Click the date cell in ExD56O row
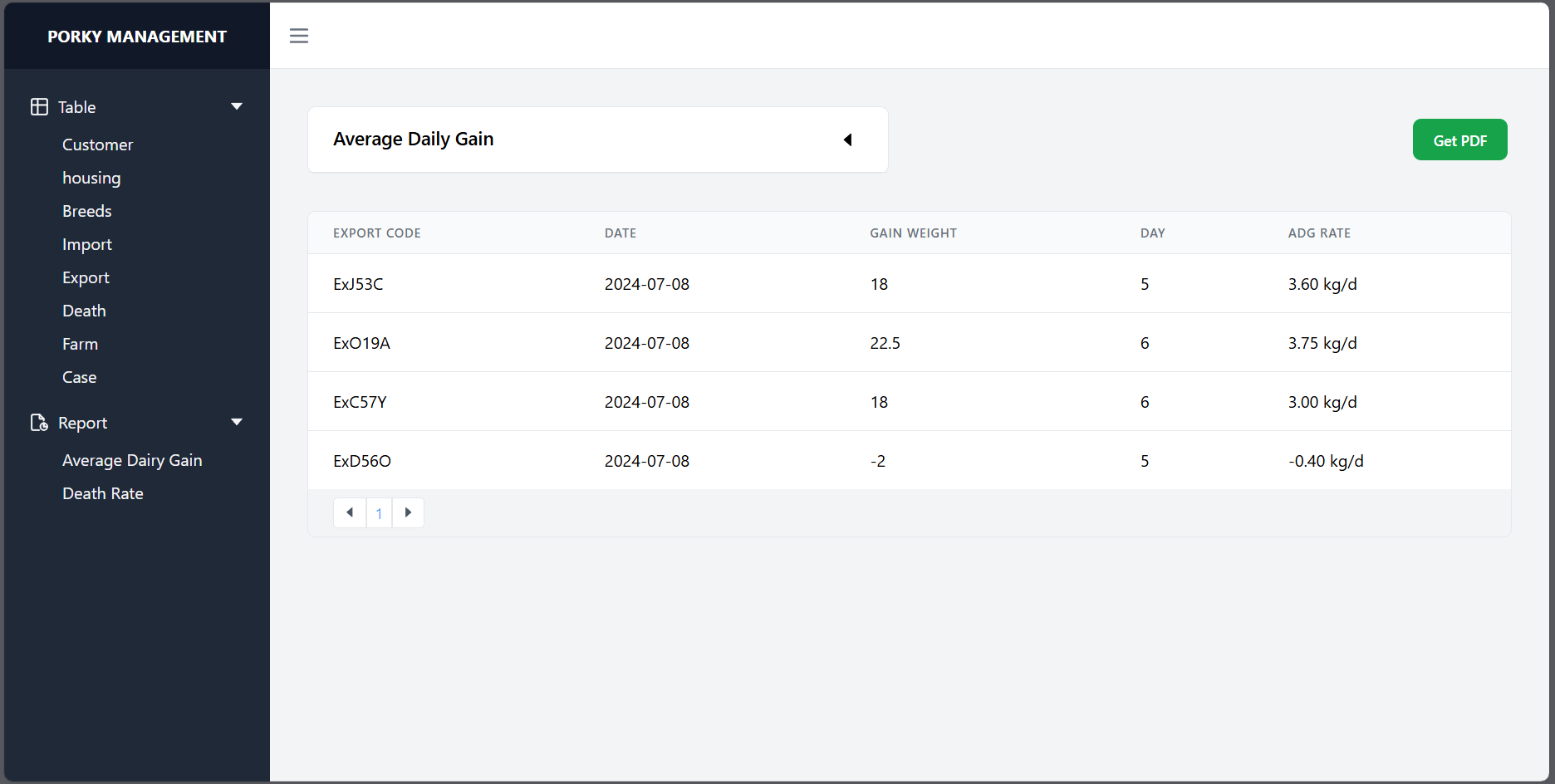This screenshot has width=1555, height=784. click(646, 461)
